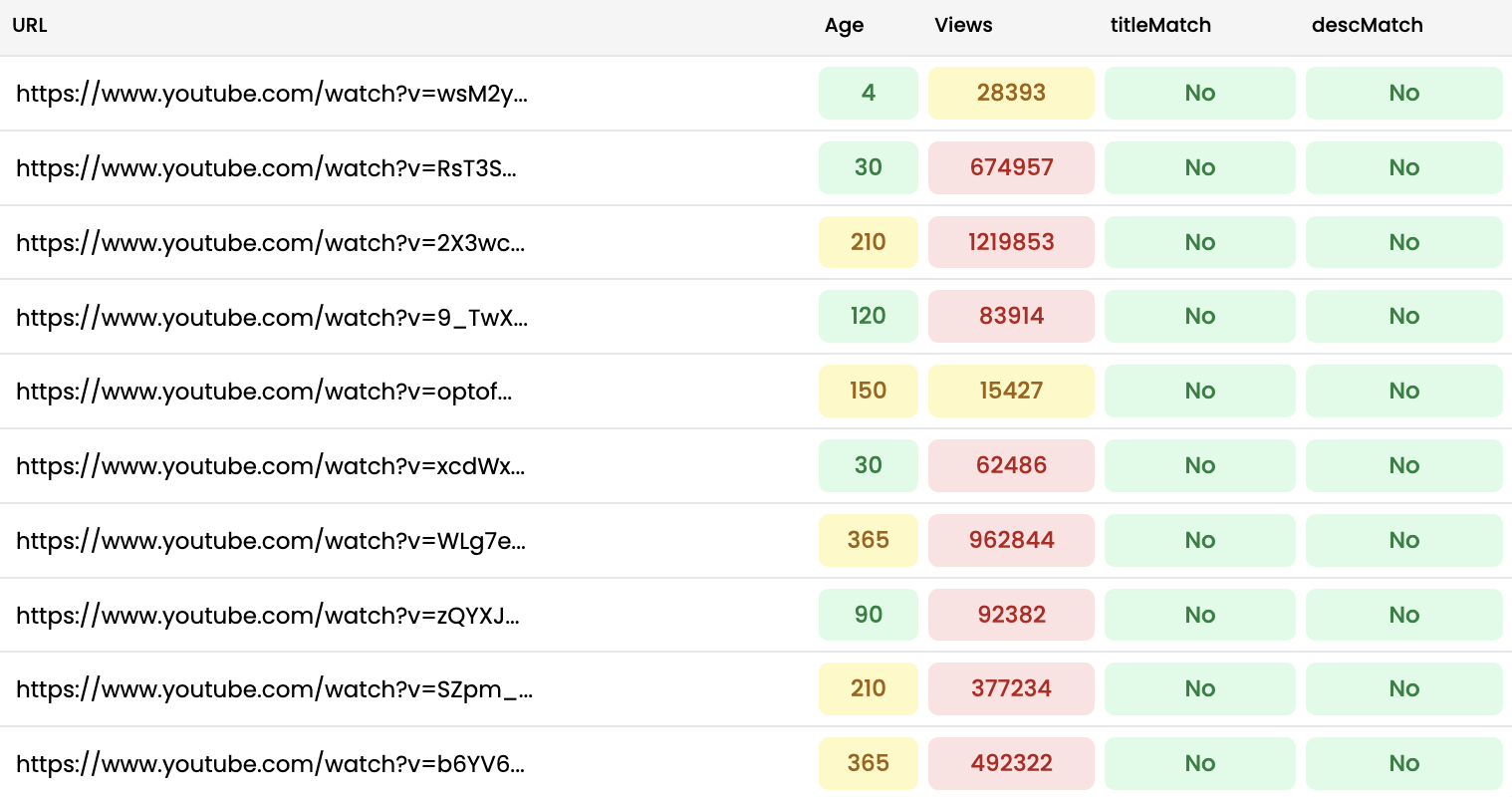
Task: Click titleMatch No in the wsM2y row
Action: pos(1200,94)
